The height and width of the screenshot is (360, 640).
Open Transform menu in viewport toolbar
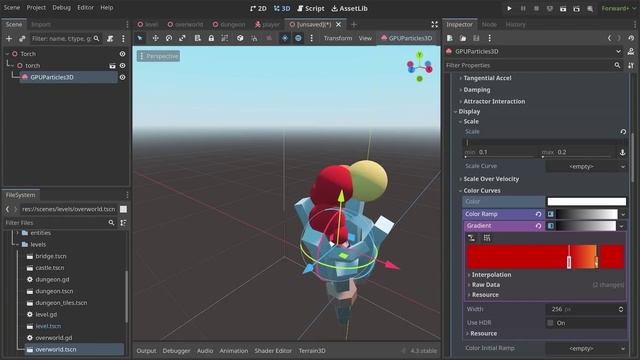tap(338, 38)
